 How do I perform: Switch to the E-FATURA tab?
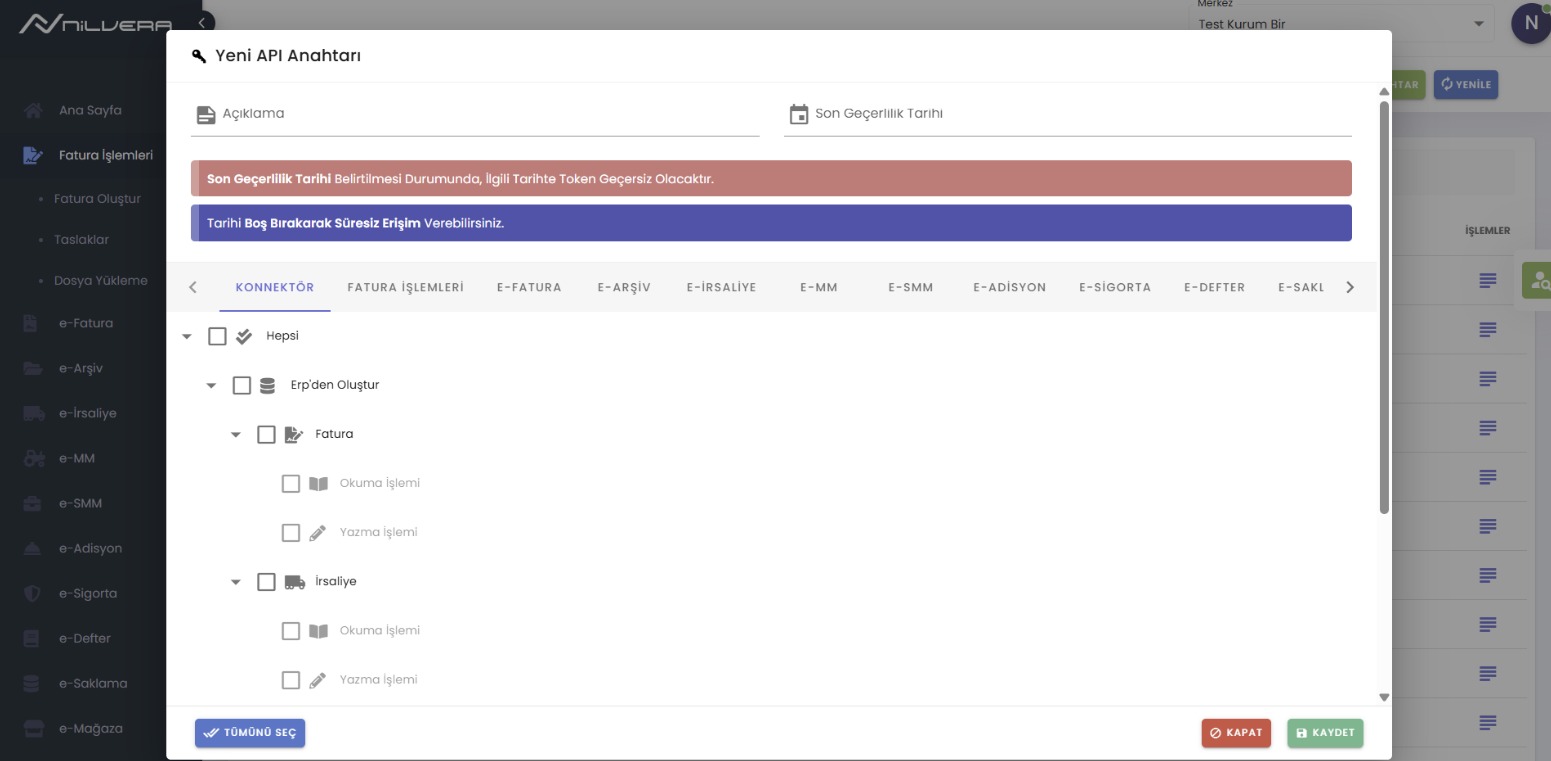coord(529,287)
